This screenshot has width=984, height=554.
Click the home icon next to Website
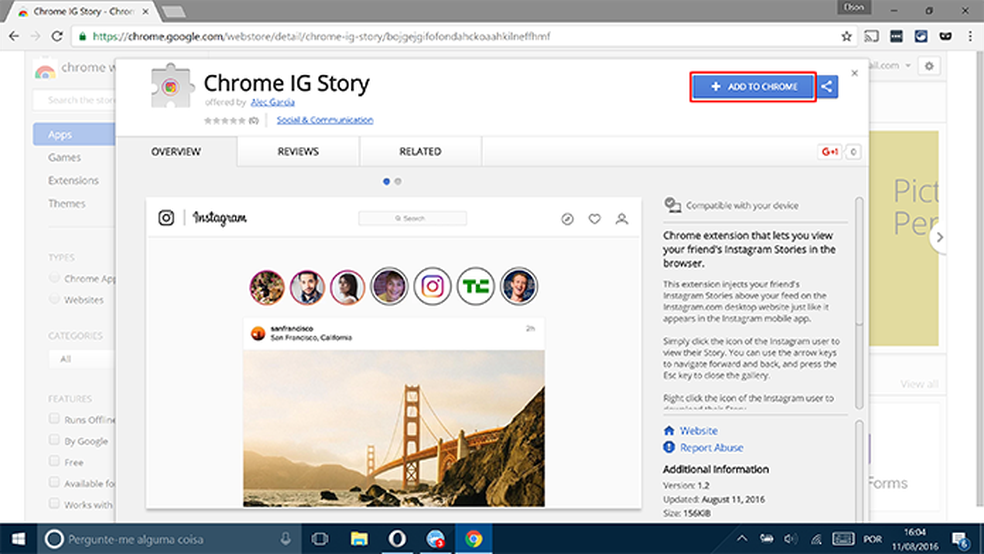tap(669, 430)
